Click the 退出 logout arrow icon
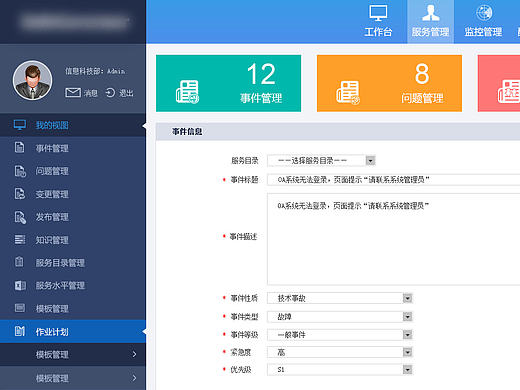Screen dimensions: 520x390 (110, 92)
